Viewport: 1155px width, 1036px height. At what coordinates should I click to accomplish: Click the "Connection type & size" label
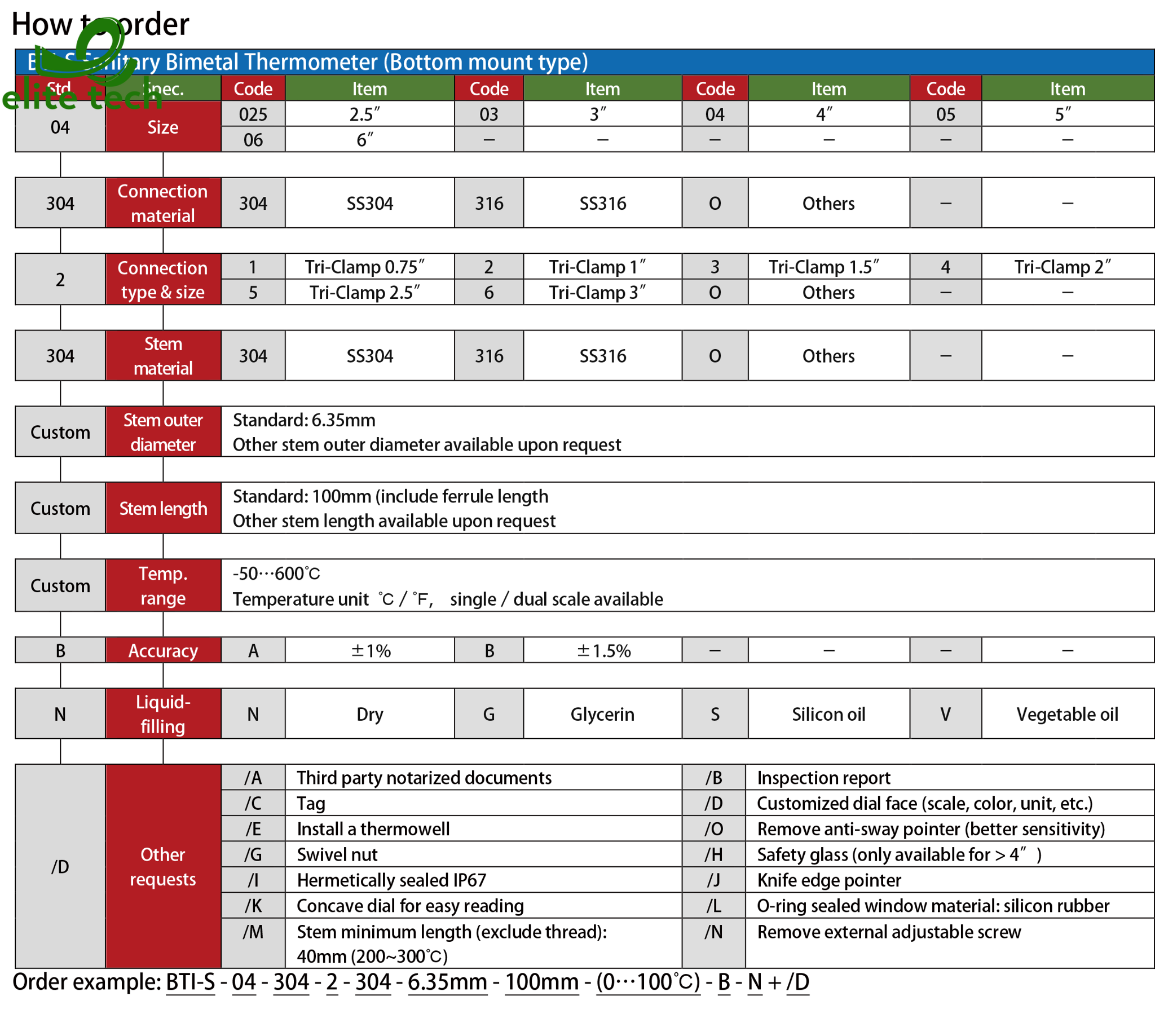(163, 280)
